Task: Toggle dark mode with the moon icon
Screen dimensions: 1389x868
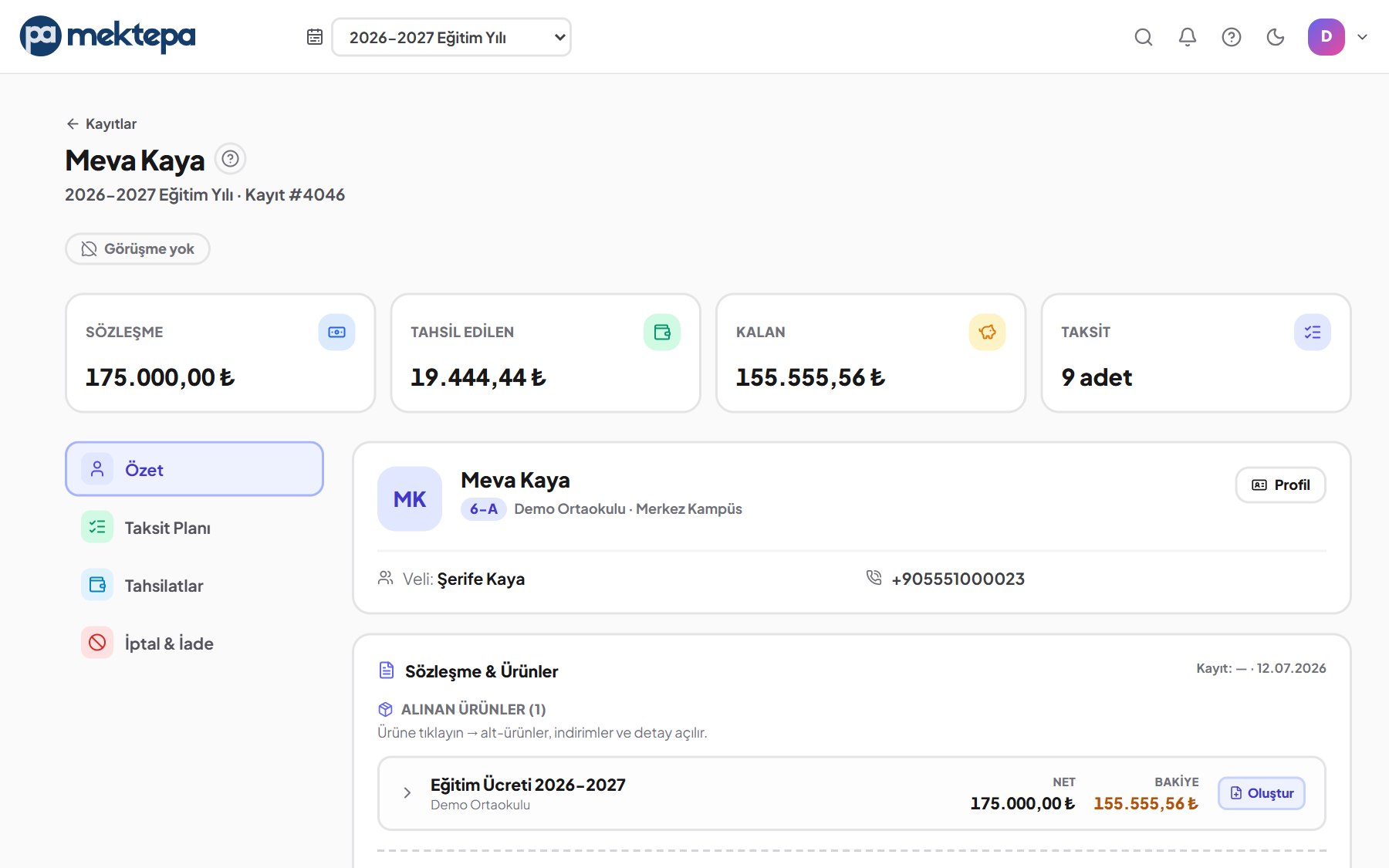Action: pos(1276,37)
